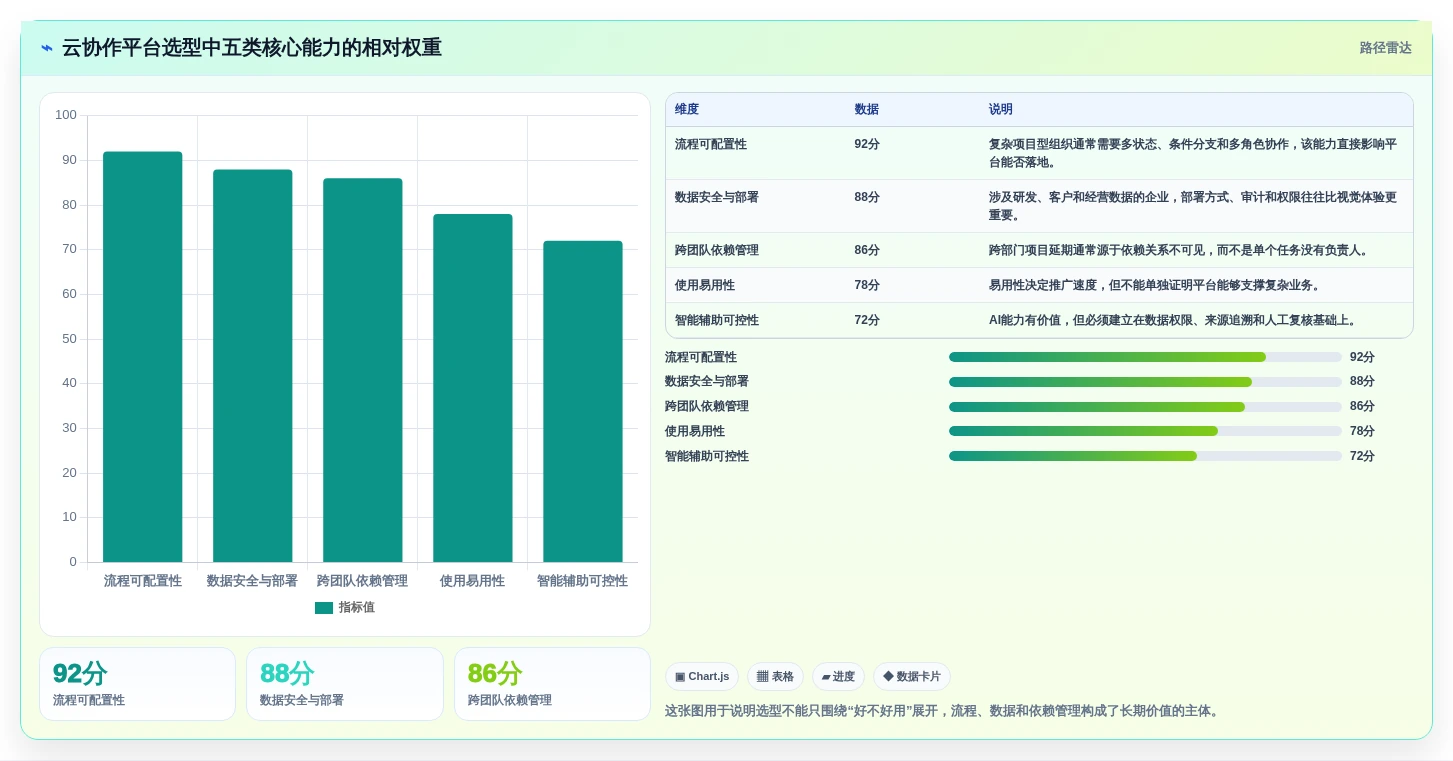The width and height of the screenshot is (1453, 761).
Task: Click the page title 云协作平台选型中五类核心能力的相对权重
Action: tap(252, 48)
